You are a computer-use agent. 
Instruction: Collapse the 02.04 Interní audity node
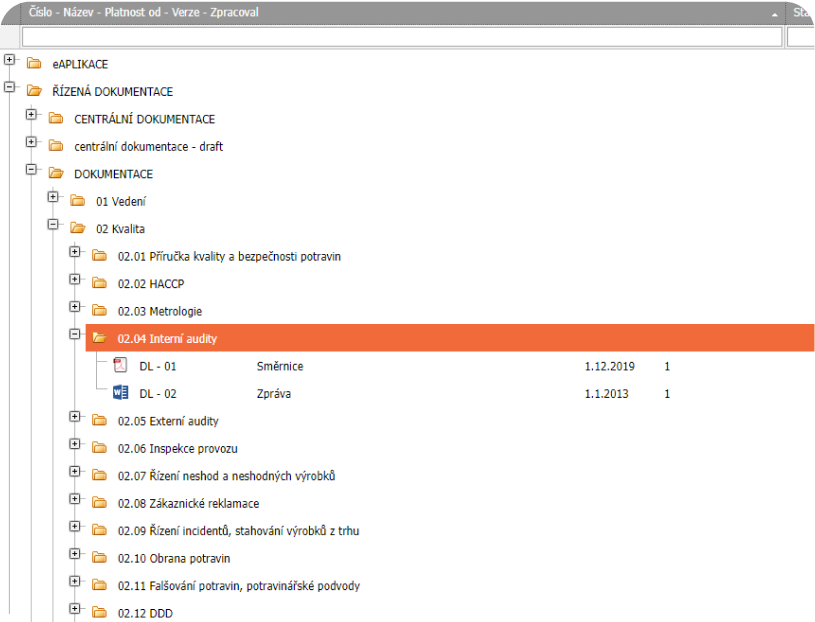pyautogui.click(x=75, y=335)
